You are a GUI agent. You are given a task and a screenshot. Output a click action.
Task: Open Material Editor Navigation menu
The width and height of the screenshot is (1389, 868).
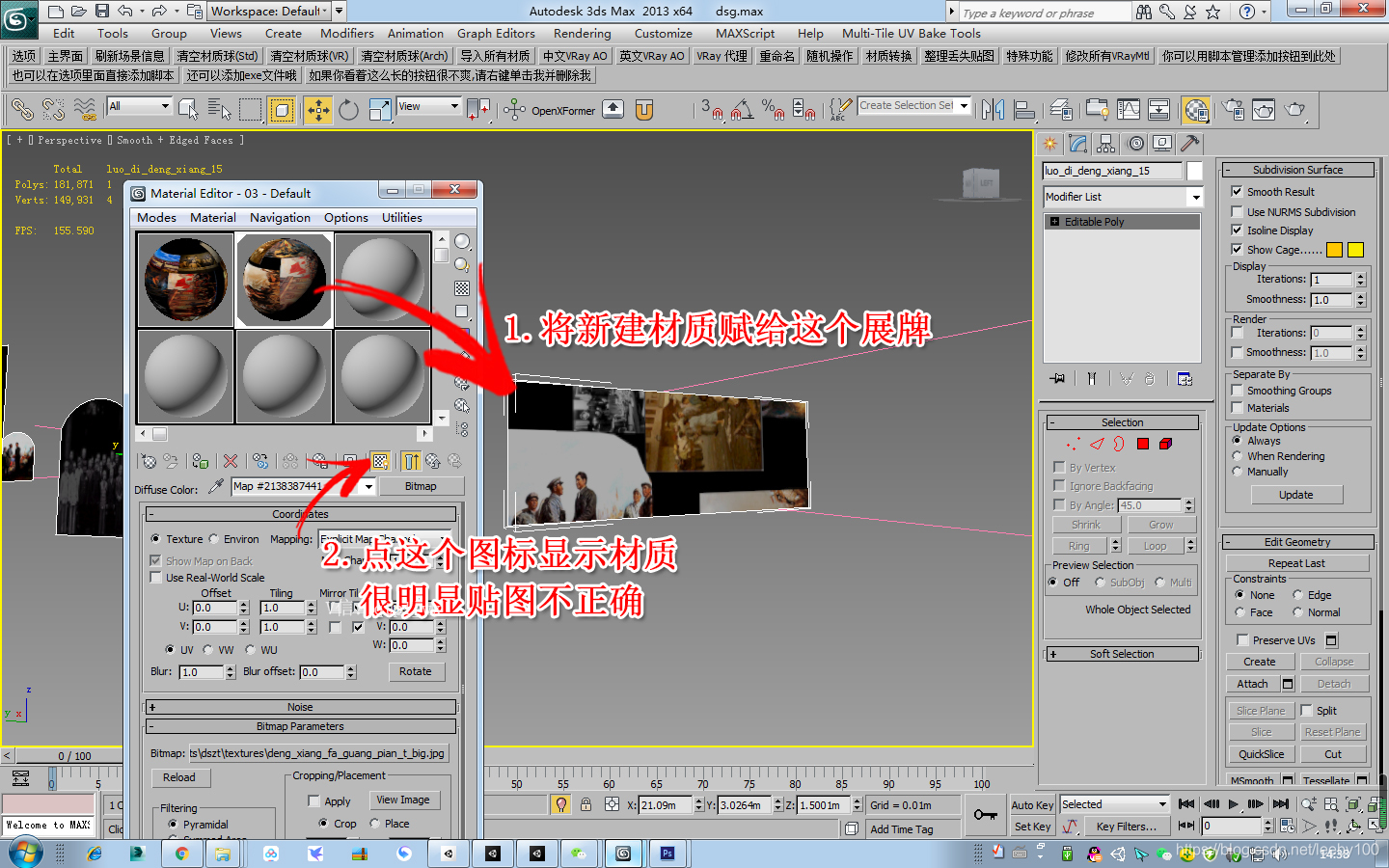281,218
